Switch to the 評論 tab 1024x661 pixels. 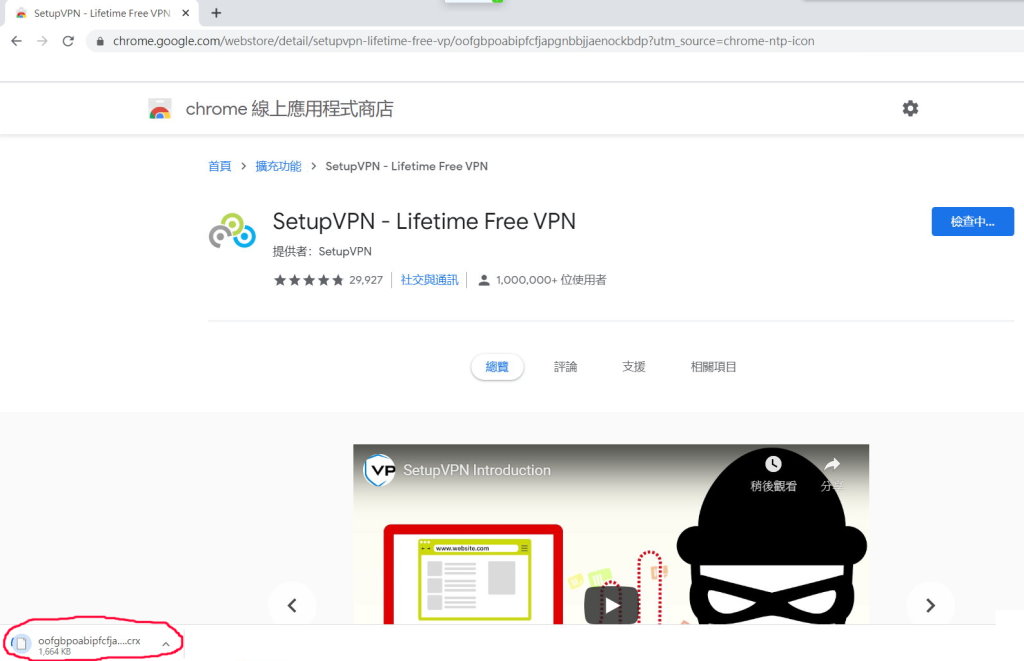(x=566, y=367)
